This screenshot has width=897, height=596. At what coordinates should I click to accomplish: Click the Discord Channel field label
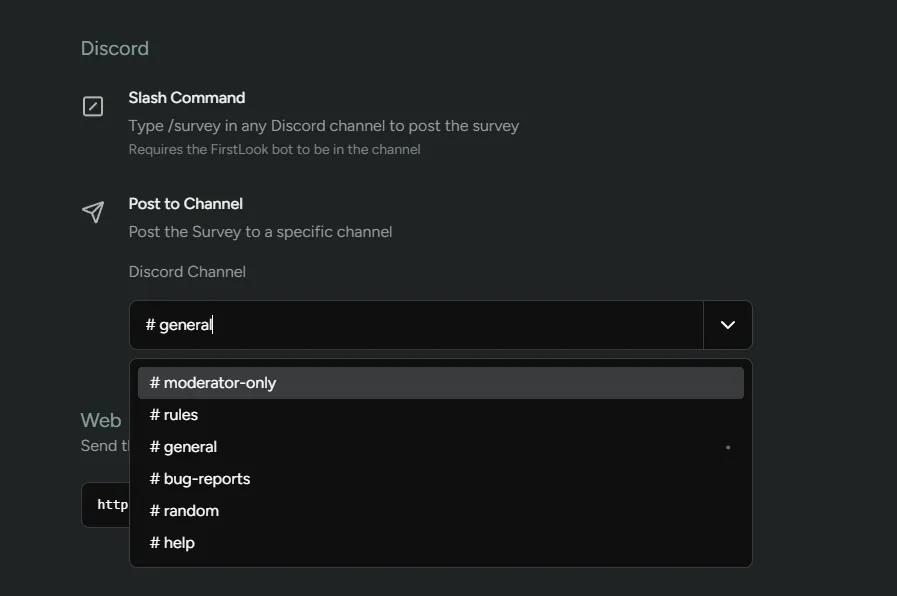coord(186,271)
